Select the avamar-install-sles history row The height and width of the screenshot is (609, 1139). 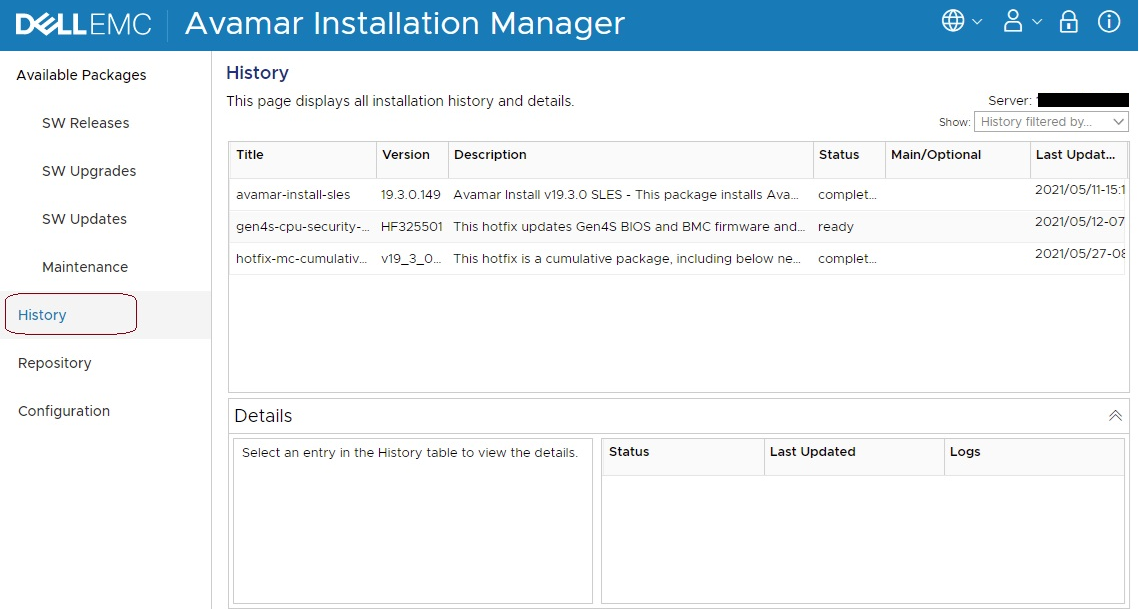pyautogui.click(x=293, y=195)
